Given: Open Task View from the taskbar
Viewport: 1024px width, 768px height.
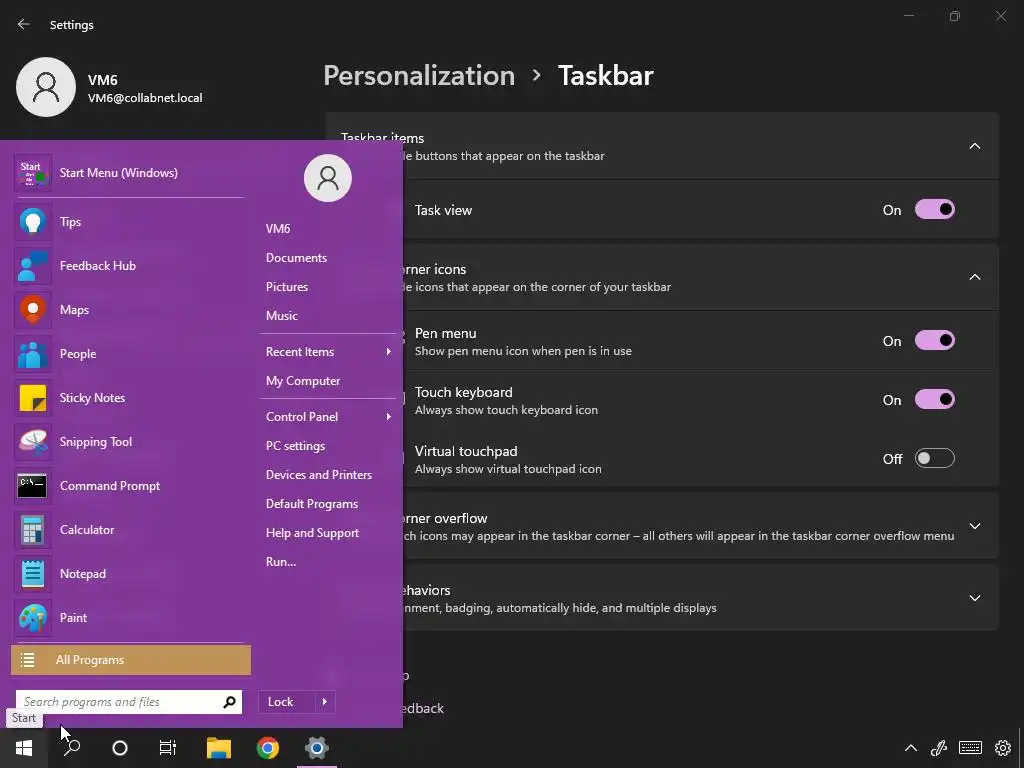Looking at the screenshot, I should coord(168,748).
